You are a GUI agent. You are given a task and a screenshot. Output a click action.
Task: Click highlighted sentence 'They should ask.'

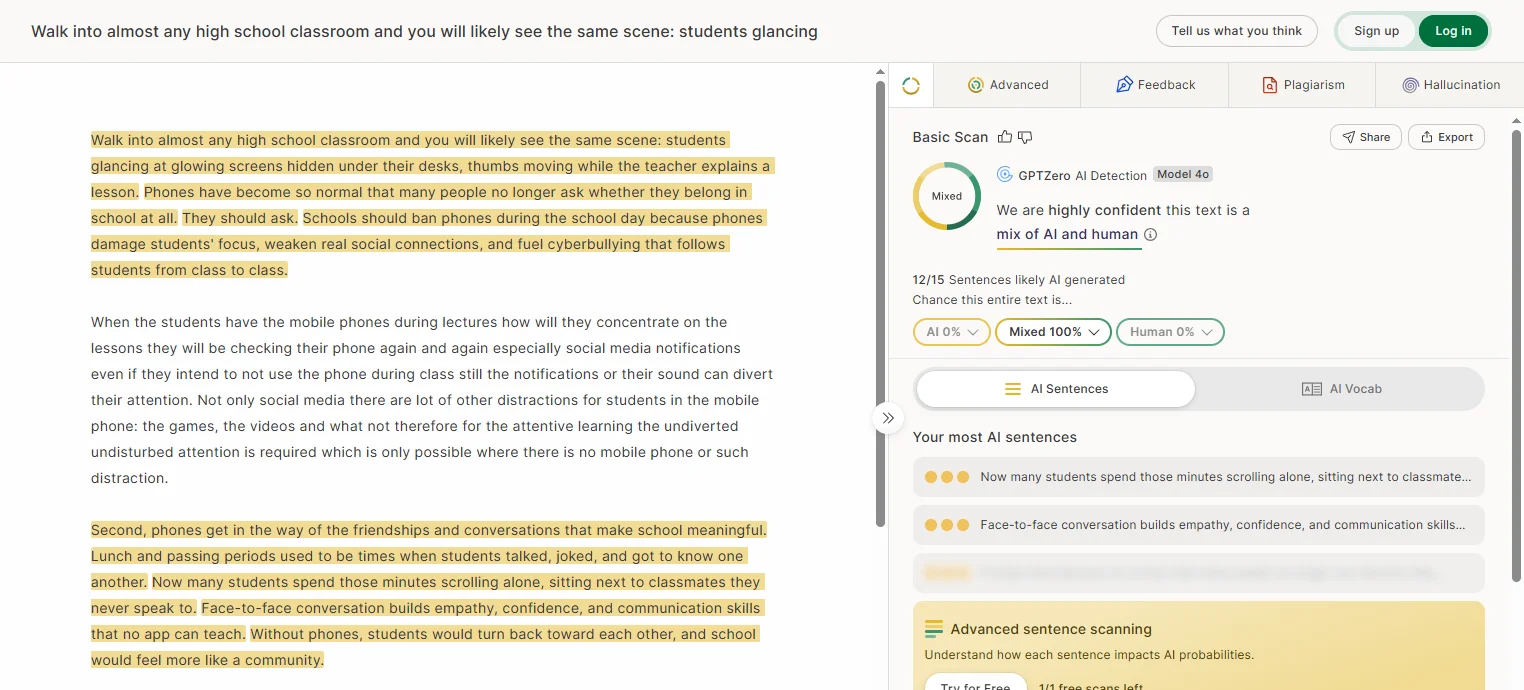coord(239,218)
